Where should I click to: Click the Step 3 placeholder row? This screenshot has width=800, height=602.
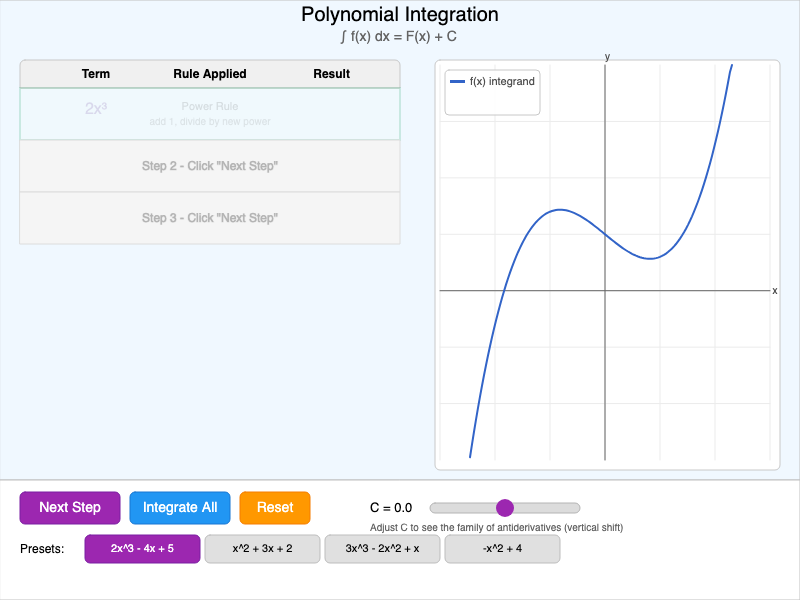pyautogui.click(x=209, y=217)
